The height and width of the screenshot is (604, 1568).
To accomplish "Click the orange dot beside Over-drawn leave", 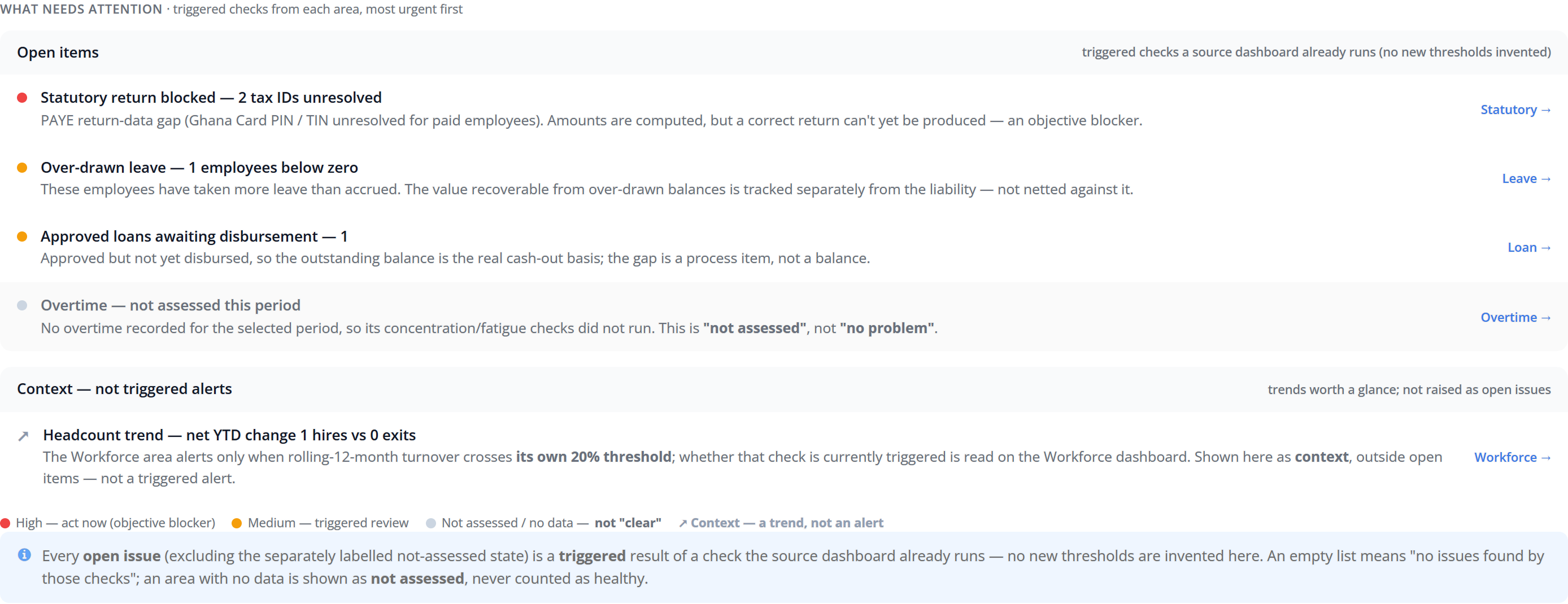I will pyautogui.click(x=22, y=167).
